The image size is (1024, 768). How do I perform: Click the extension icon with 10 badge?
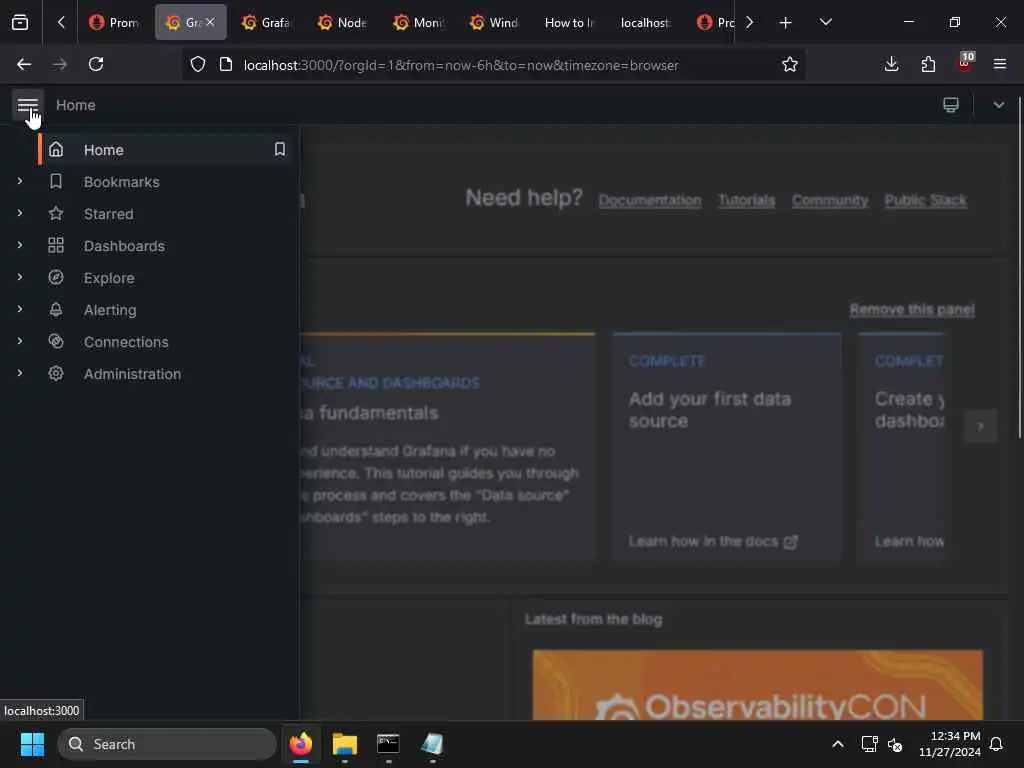[965, 63]
